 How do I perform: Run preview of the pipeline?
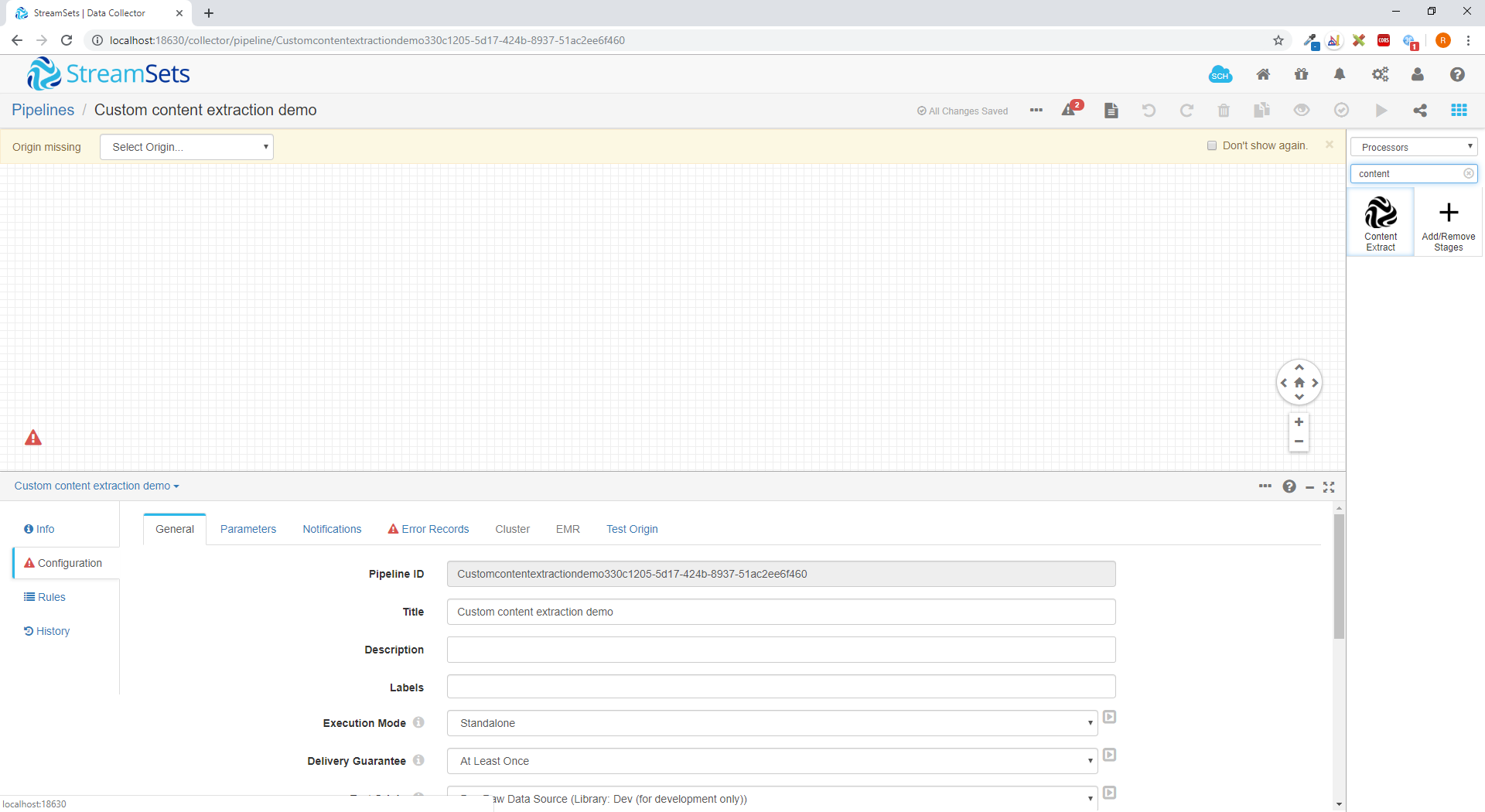1302,111
